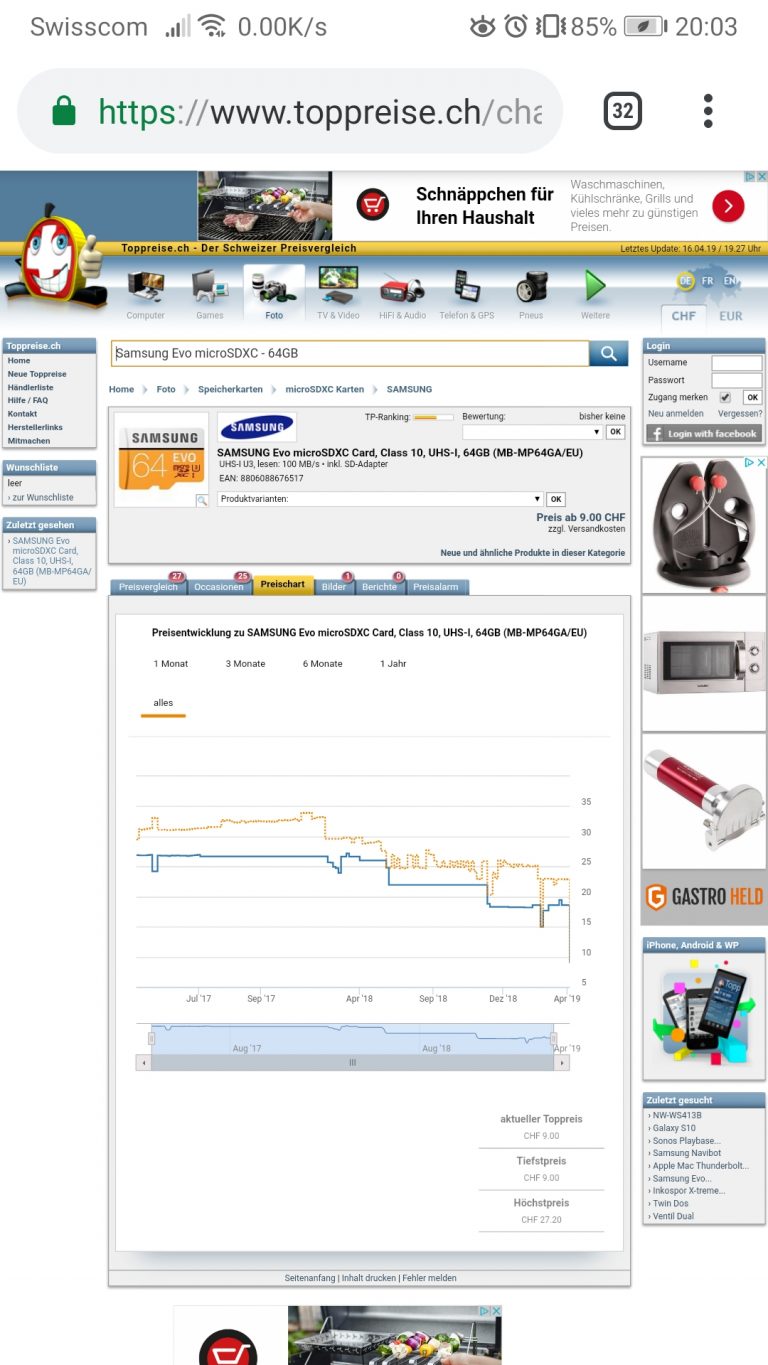Click the red arrow in top ad banner

728,206
